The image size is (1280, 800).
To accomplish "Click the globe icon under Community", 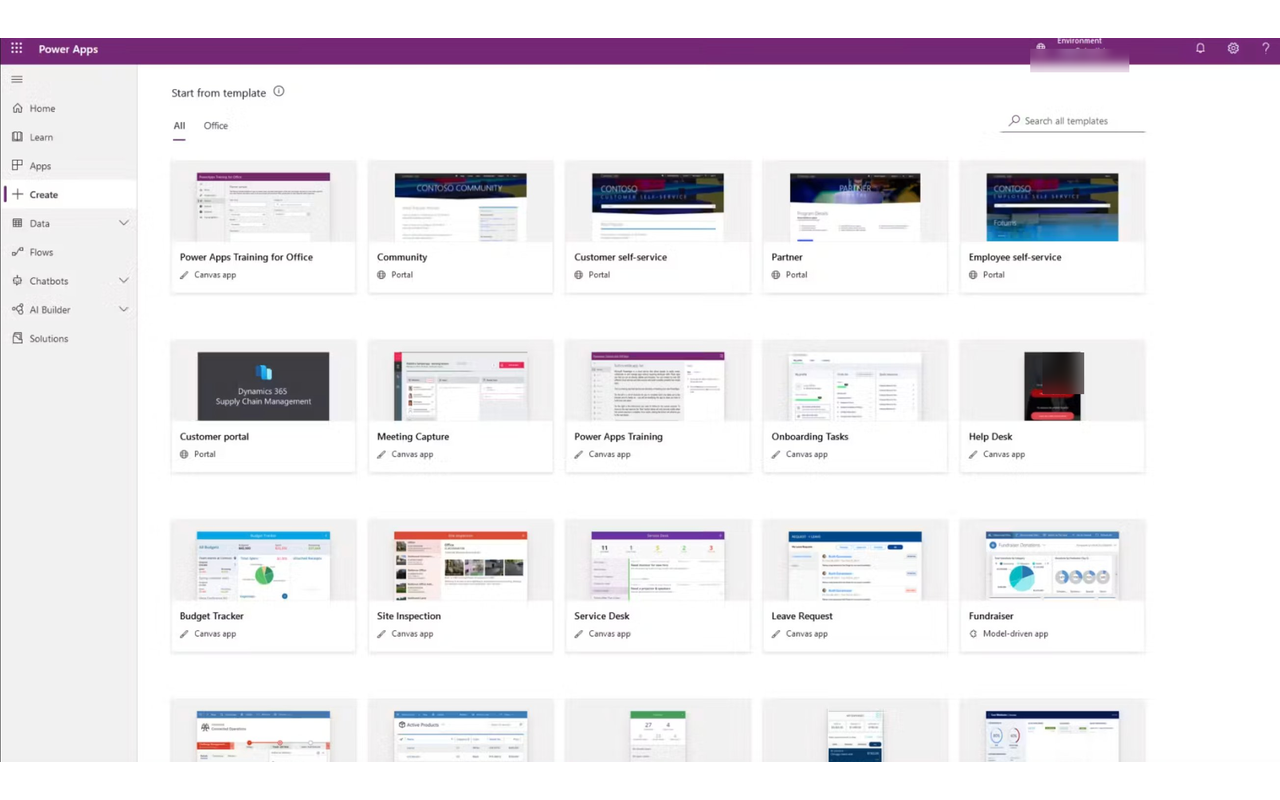I will pyautogui.click(x=381, y=275).
